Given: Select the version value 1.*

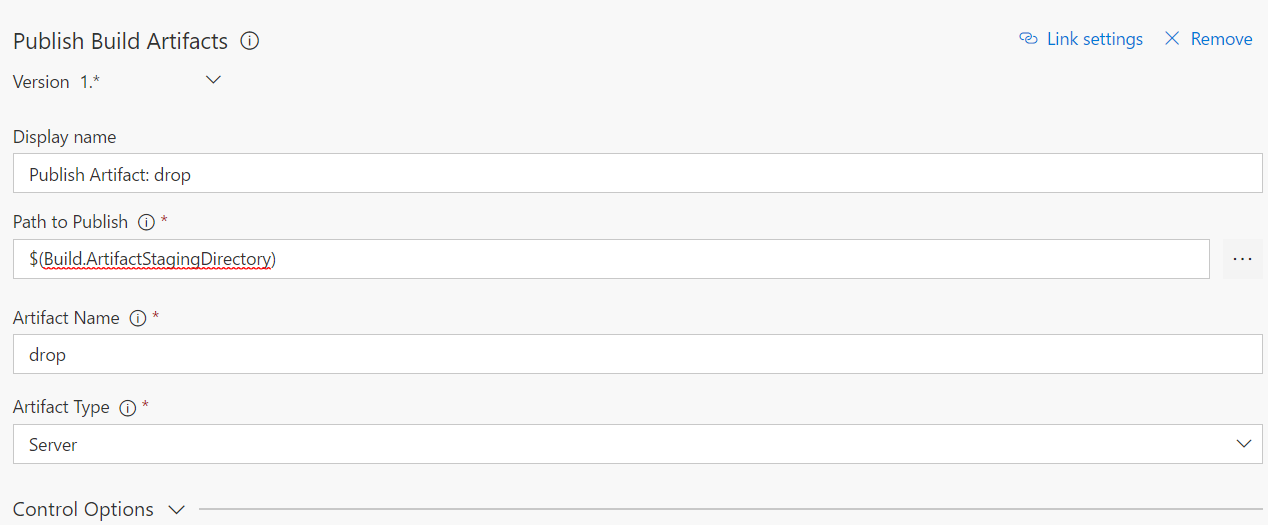Looking at the screenshot, I should coord(90,82).
